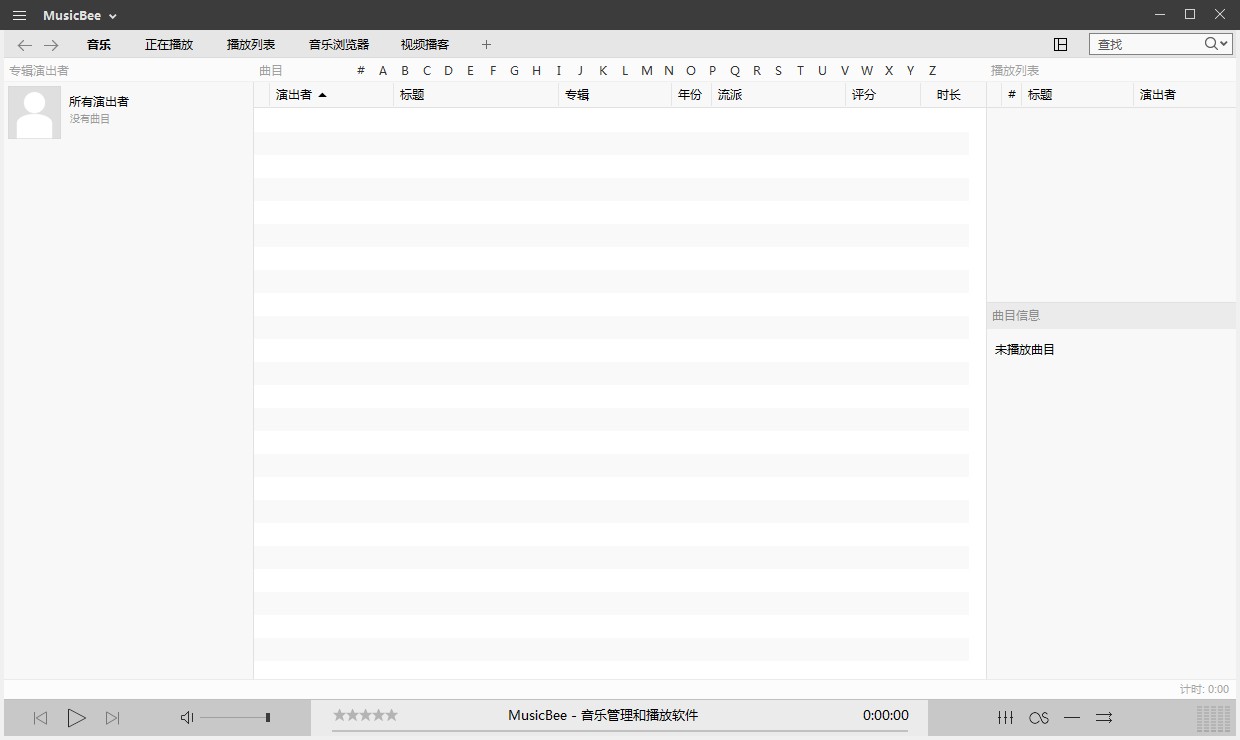The width and height of the screenshot is (1240, 740).
Task: Sort tracks by 标题 column
Action: [x=476, y=95]
